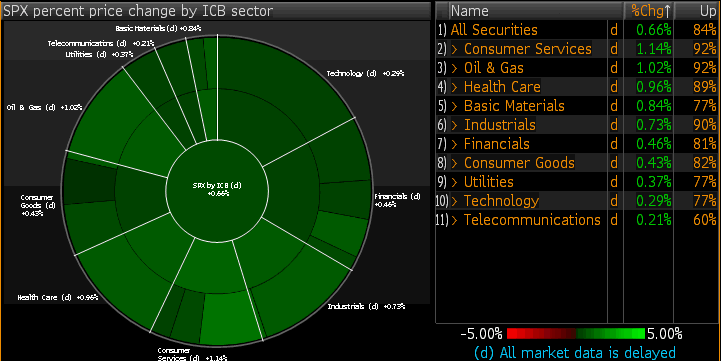The width and height of the screenshot is (721, 361).
Task: Select the All Securities row
Action: click(x=578, y=30)
